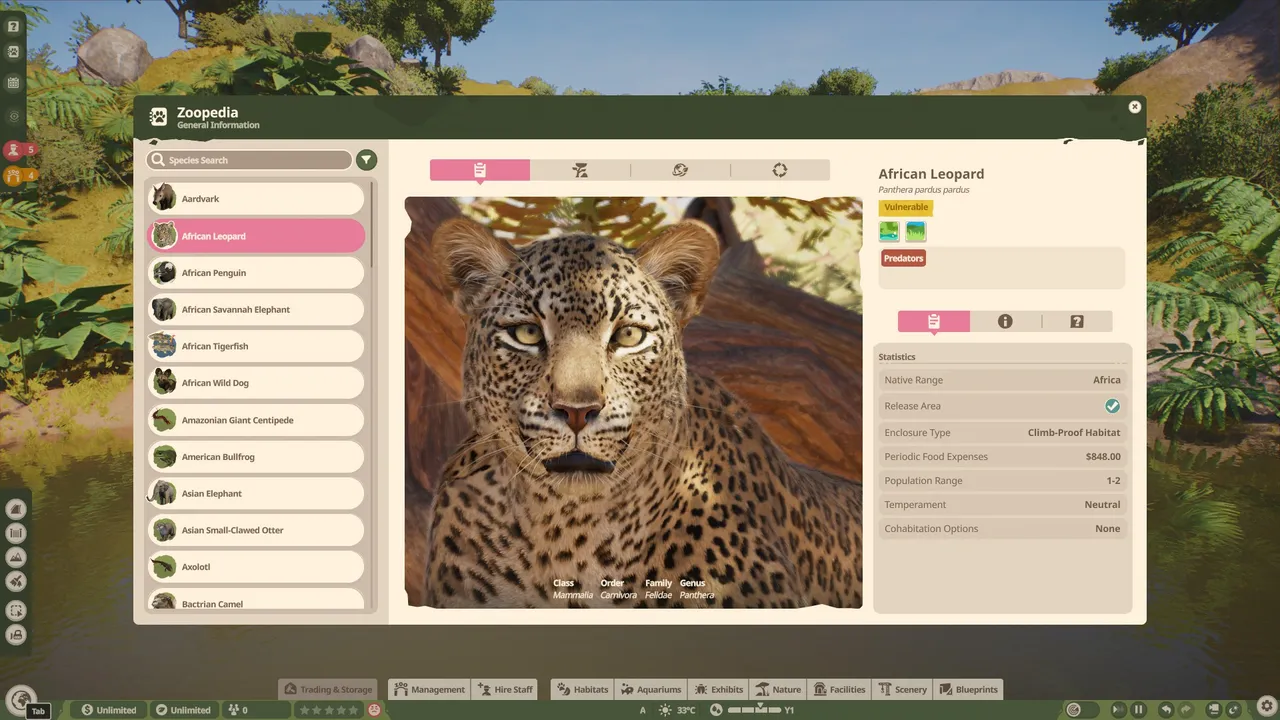Screen dimensions: 1280x720
Task: Open the globe range tab
Action: tap(680, 170)
